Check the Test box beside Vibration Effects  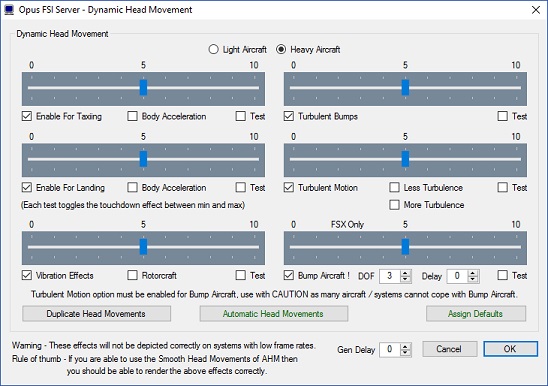point(240,275)
